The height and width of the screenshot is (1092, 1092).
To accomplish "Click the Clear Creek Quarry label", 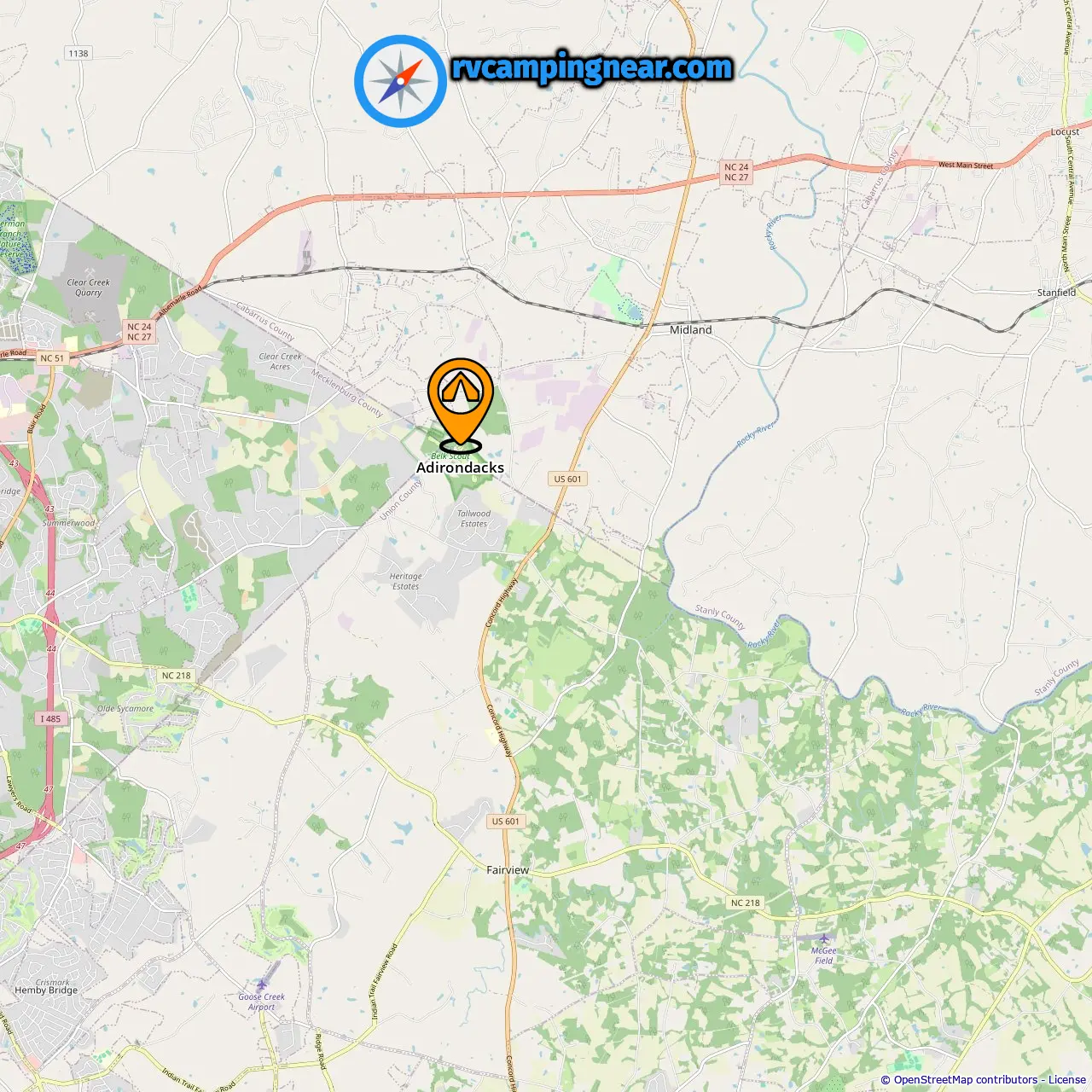I will (88, 288).
